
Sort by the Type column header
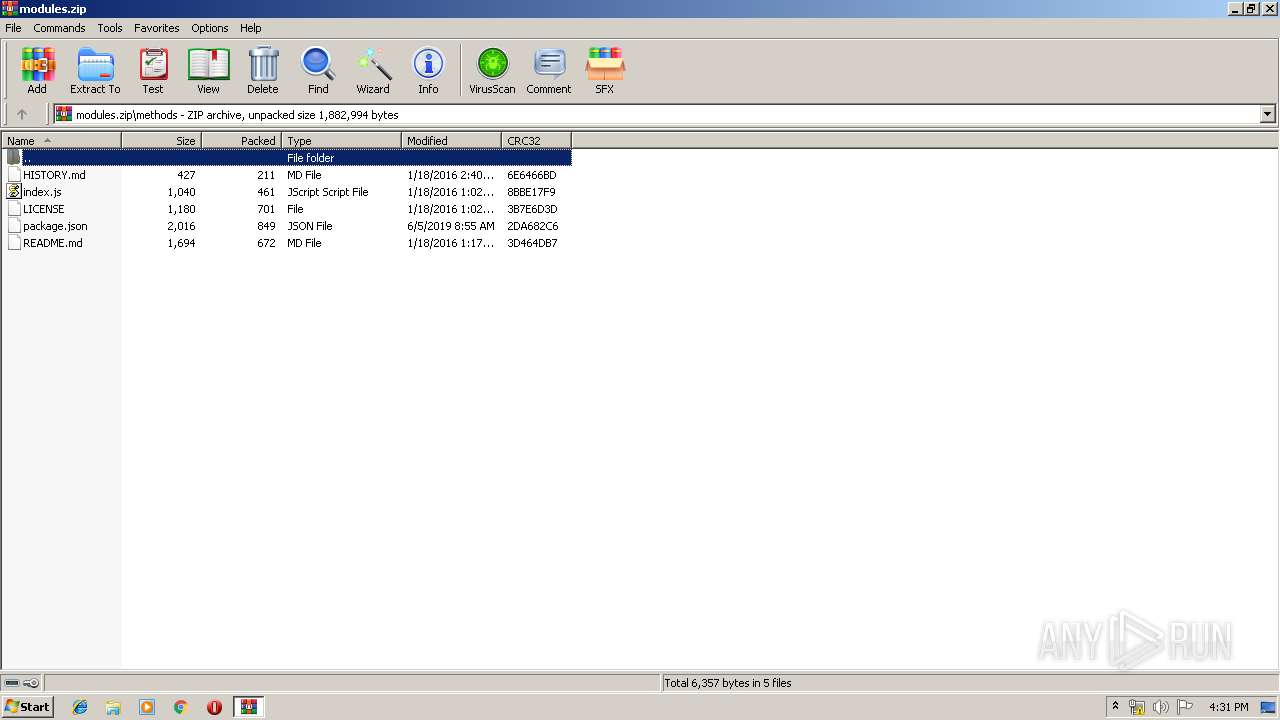341,141
